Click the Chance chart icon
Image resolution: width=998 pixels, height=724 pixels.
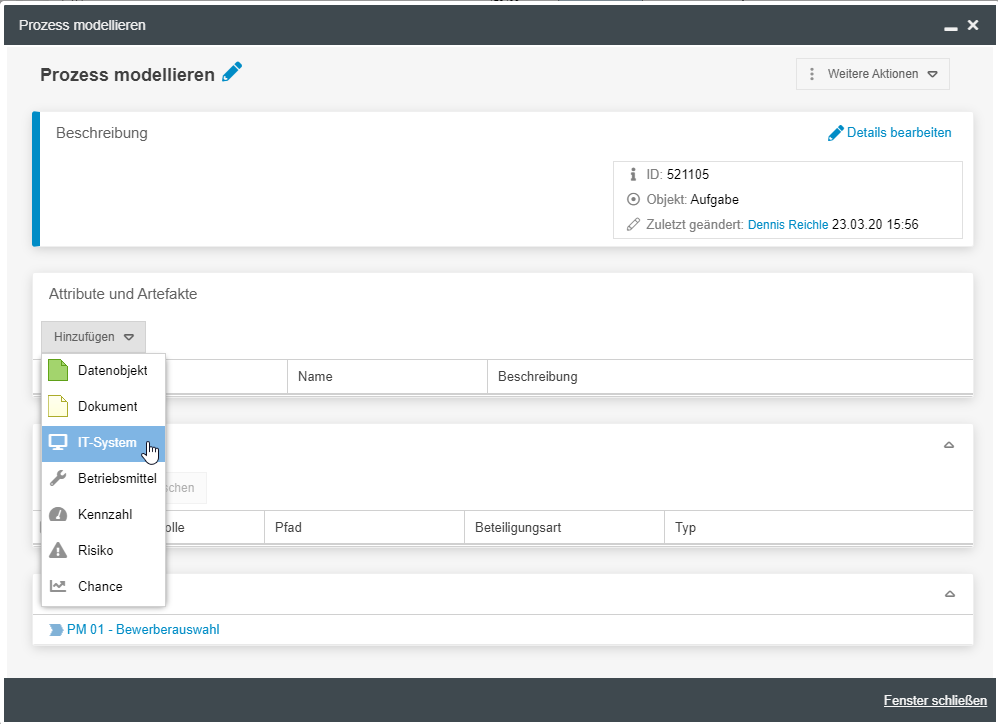[x=58, y=587]
